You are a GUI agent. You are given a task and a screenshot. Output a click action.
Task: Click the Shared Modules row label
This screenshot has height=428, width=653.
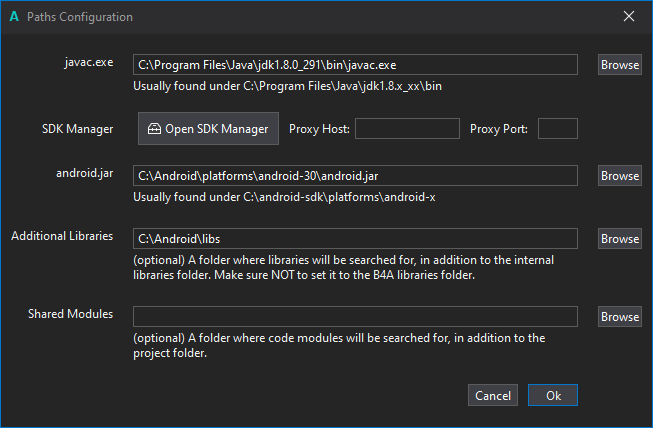pos(70,314)
